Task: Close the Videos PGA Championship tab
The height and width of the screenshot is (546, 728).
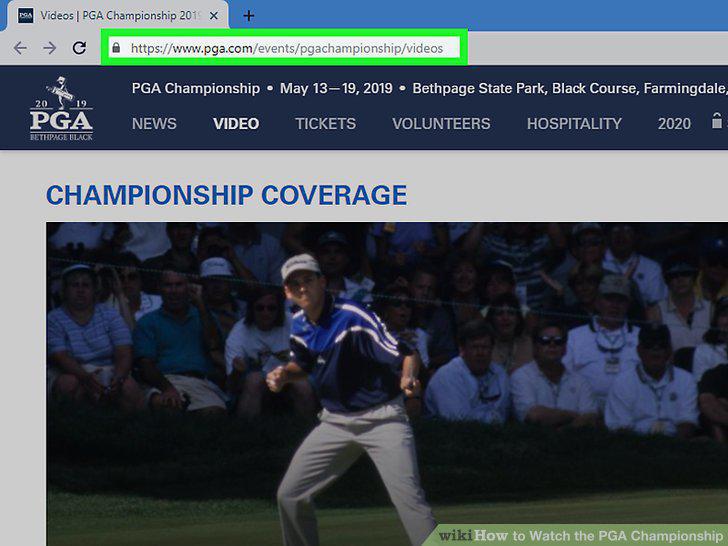Action: tap(214, 16)
